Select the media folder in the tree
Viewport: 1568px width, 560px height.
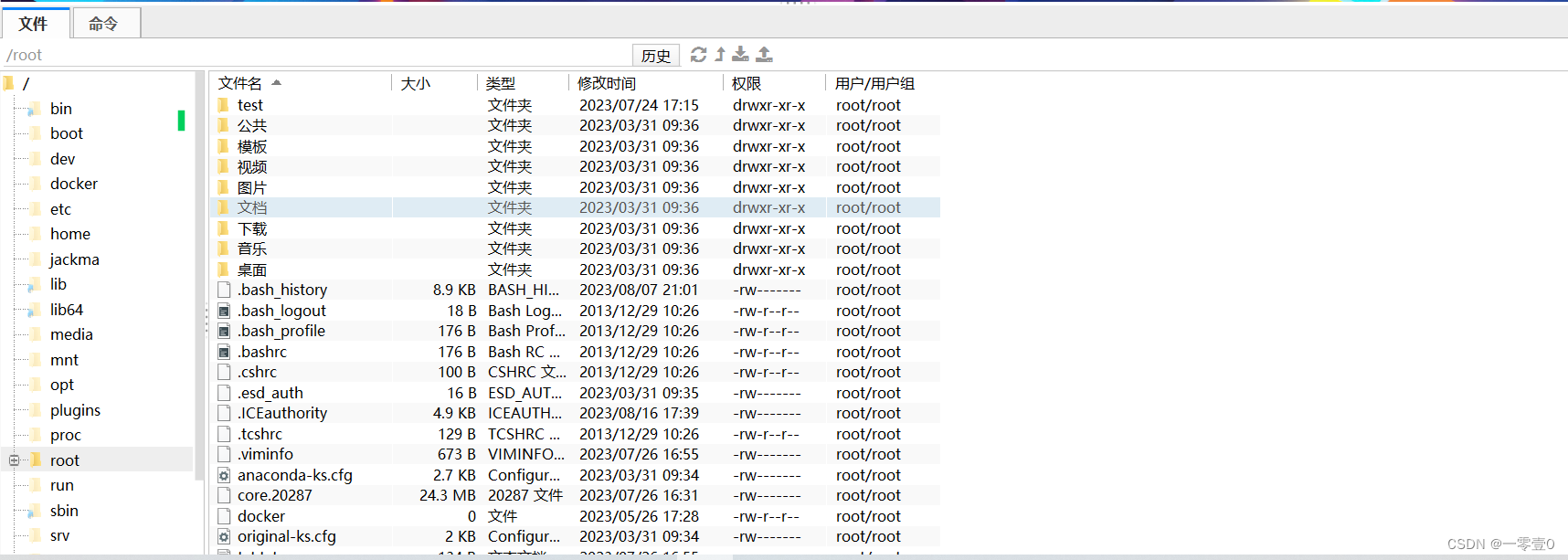(72, 334)
